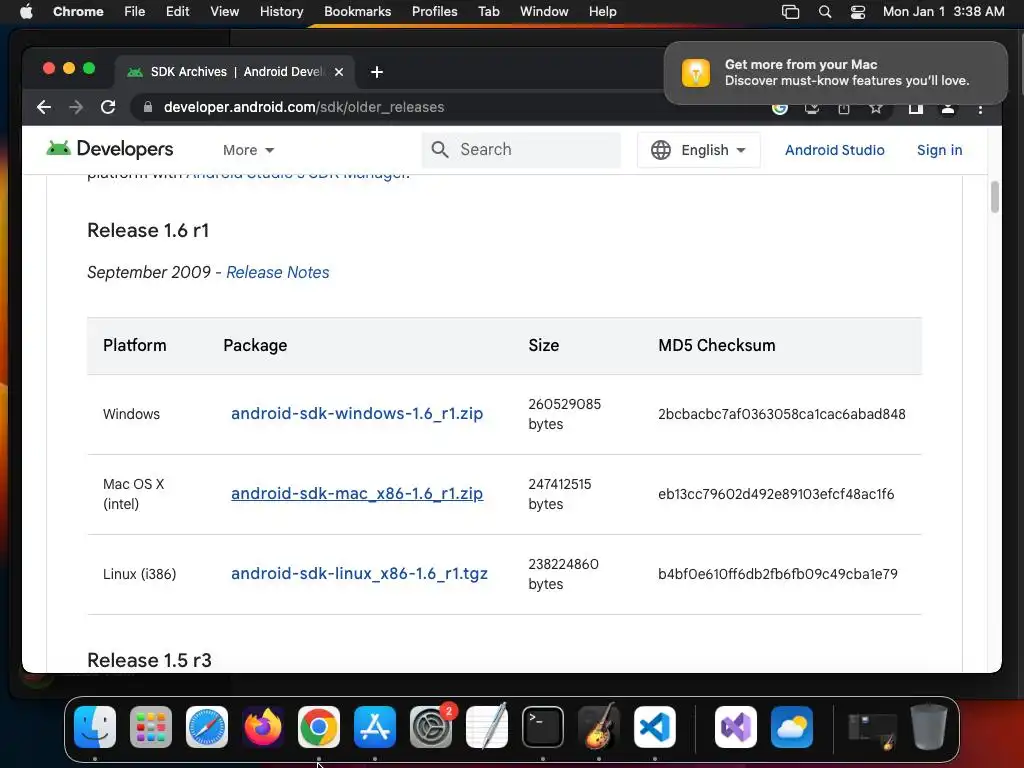
Task: Click the search magnifier icon on page
Action: point(440,150)
